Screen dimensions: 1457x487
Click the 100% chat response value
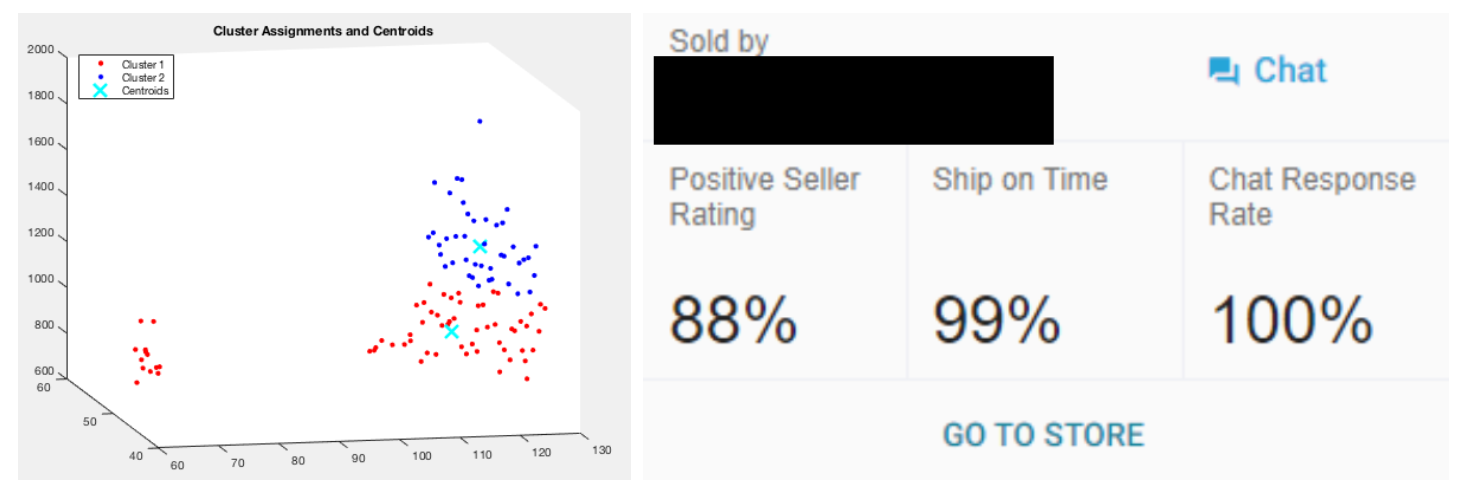click(1291, 321)
